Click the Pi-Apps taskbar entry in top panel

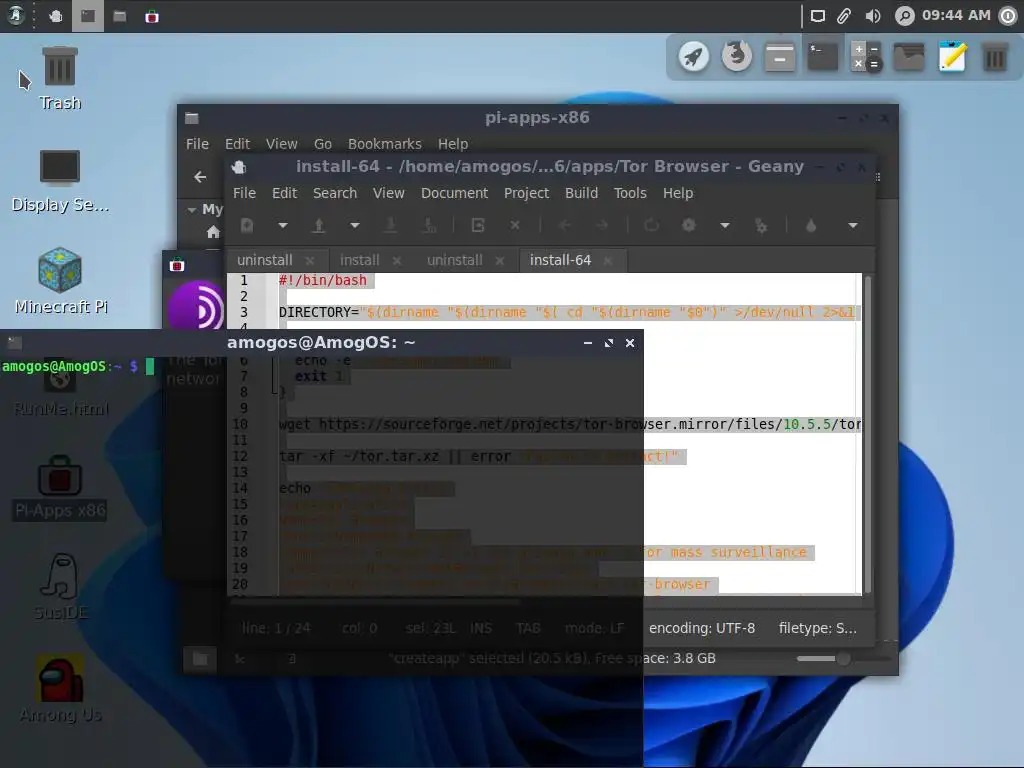(152, 16)
